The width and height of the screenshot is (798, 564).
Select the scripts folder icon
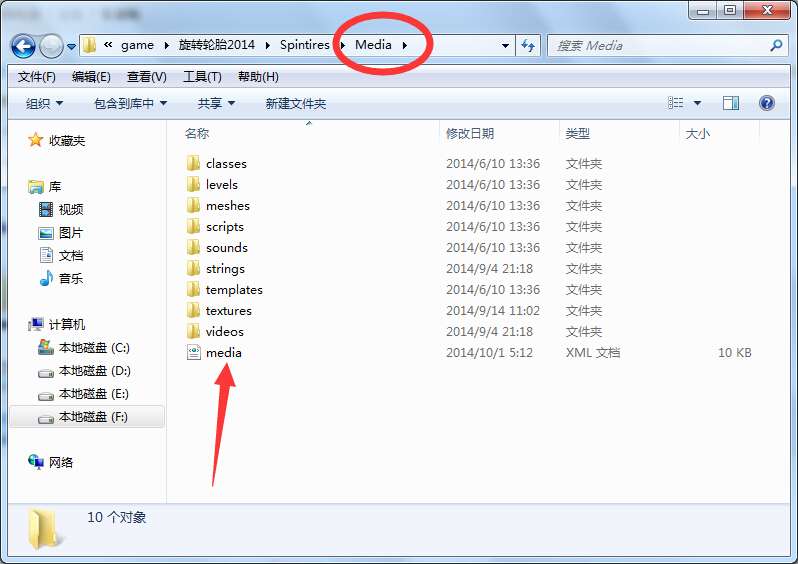point(193,227)
